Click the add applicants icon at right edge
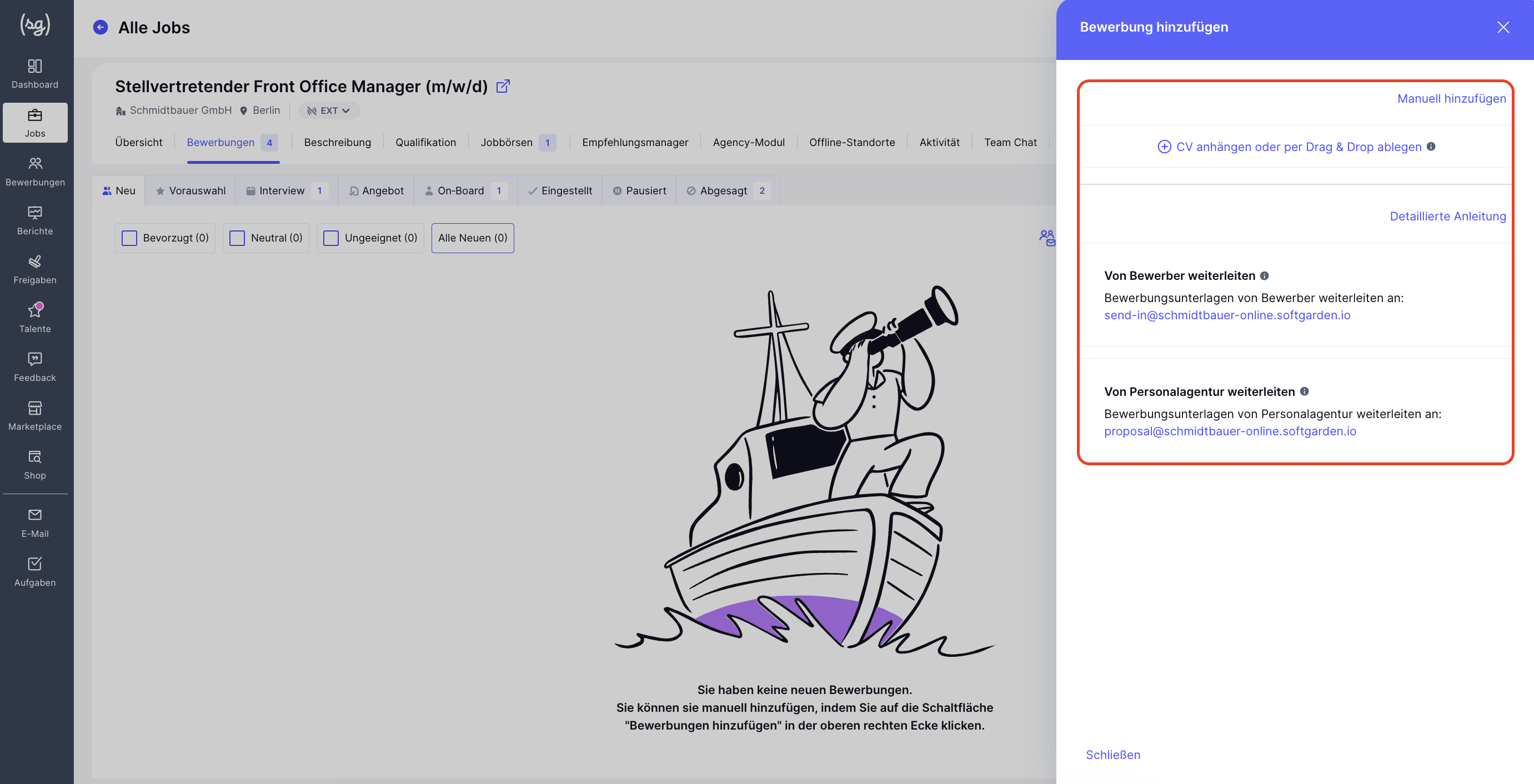 [1047, 238]
